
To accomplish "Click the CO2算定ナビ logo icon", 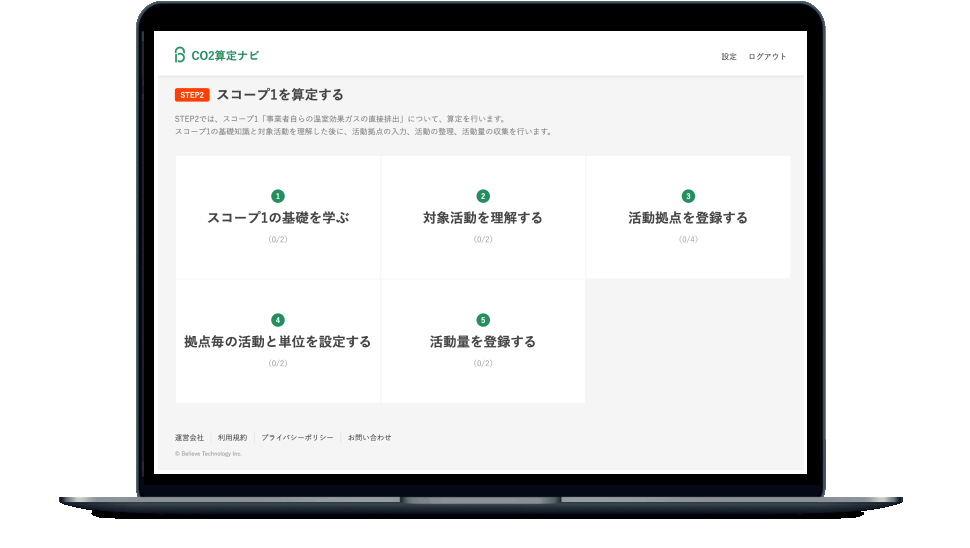I will [x=180, y=55].
